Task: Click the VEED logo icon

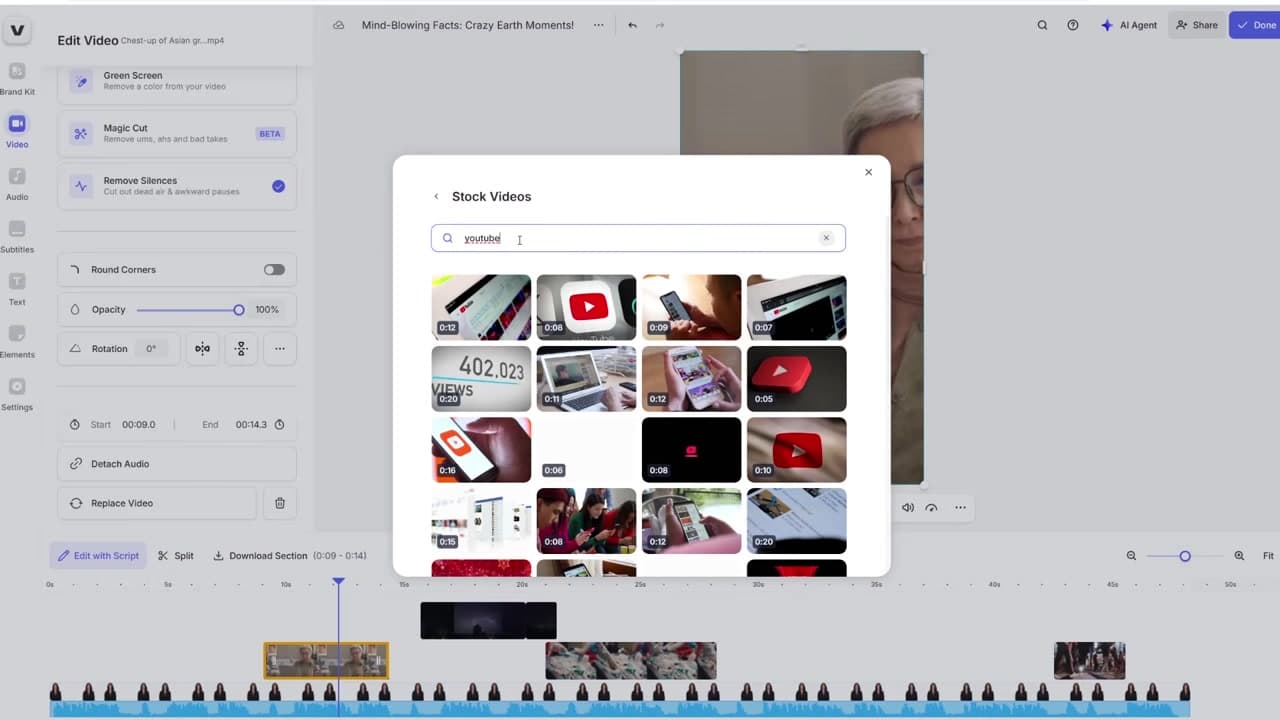Action: 17,31
